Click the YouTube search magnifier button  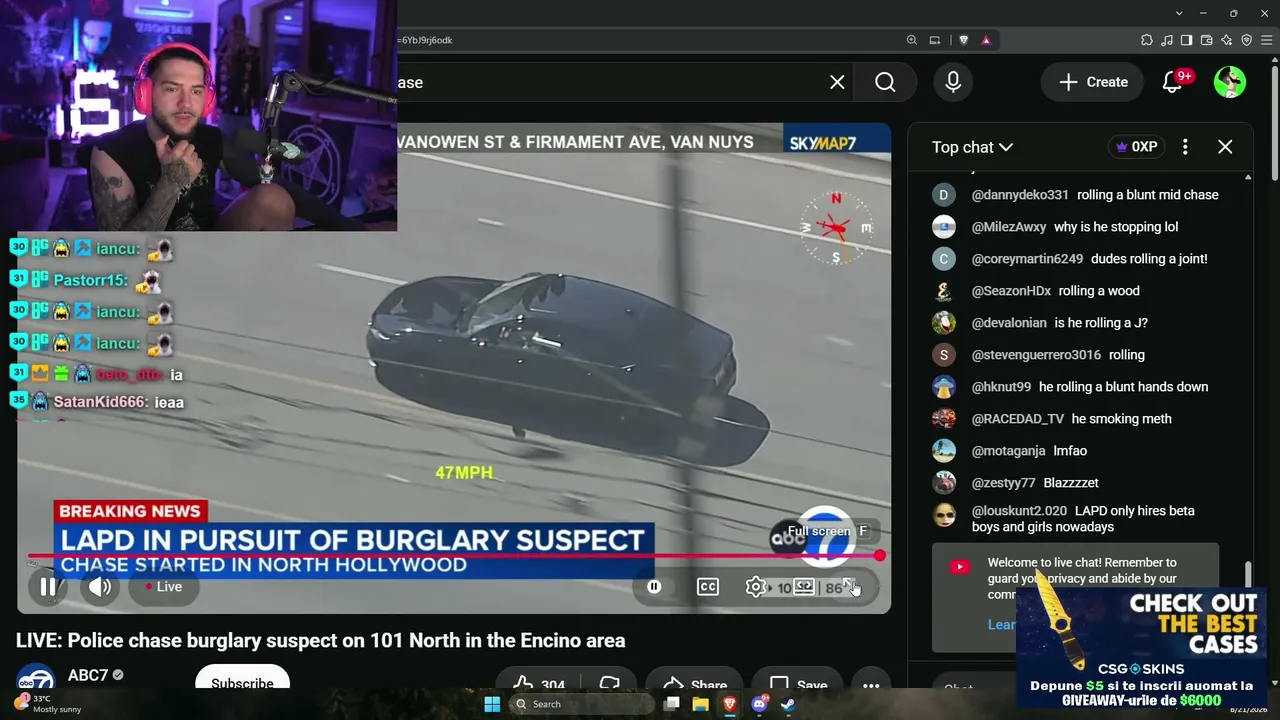885,82
